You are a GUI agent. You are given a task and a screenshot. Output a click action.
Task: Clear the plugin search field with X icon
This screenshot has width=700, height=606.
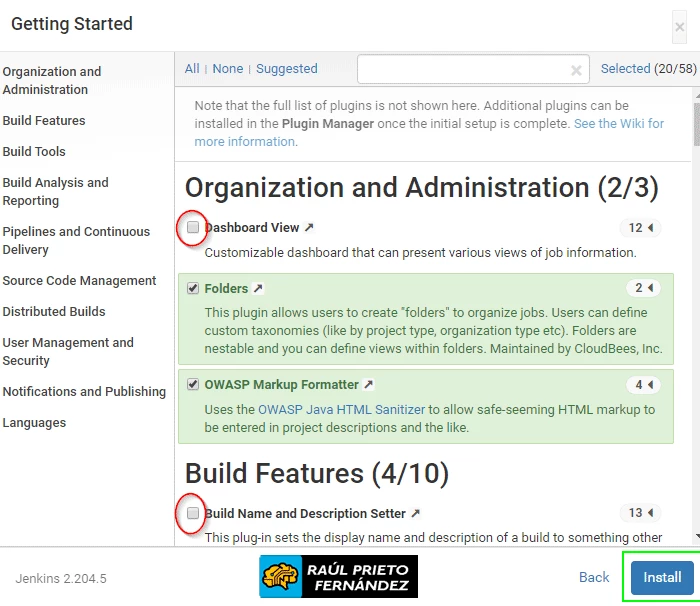(x=576, y=70)
